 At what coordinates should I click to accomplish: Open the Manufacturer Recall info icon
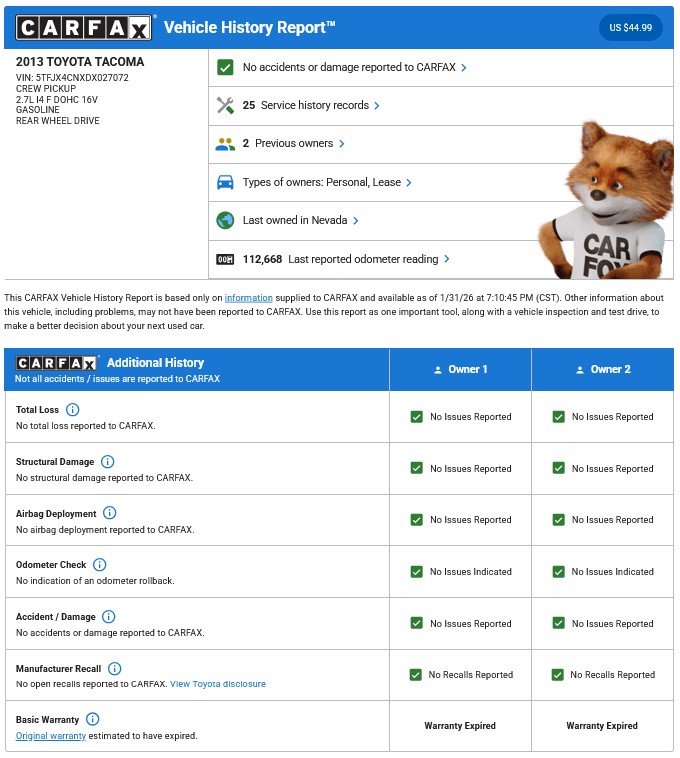(x=115, y=668)
